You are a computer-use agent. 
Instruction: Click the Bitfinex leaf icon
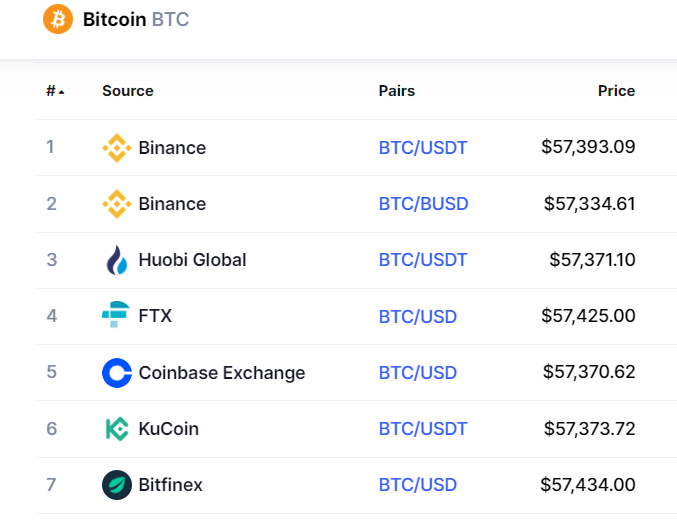coord(117,485)
